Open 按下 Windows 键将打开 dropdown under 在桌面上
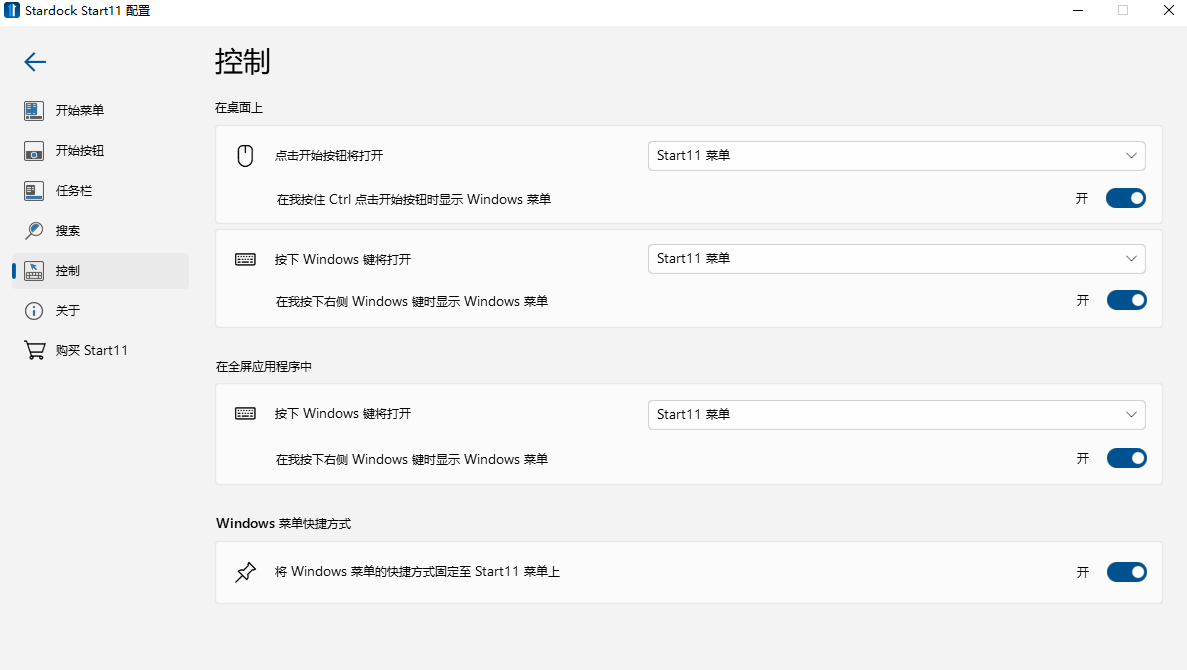 (x=896, y=259)
